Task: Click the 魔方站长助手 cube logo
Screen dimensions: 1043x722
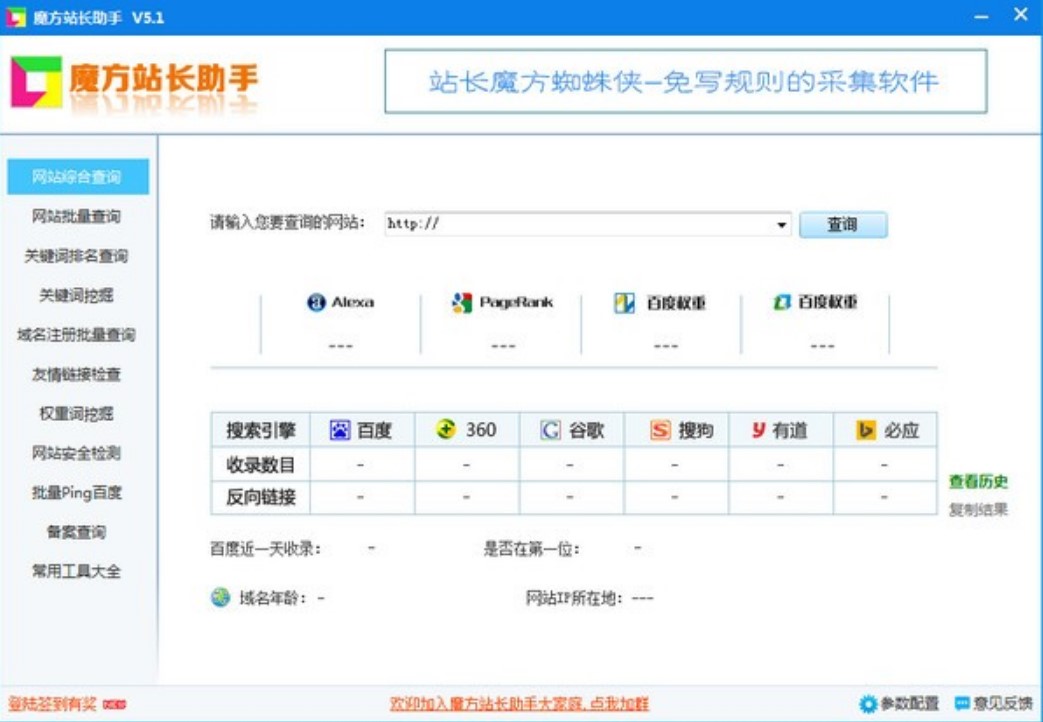Action: pos(37,82)
